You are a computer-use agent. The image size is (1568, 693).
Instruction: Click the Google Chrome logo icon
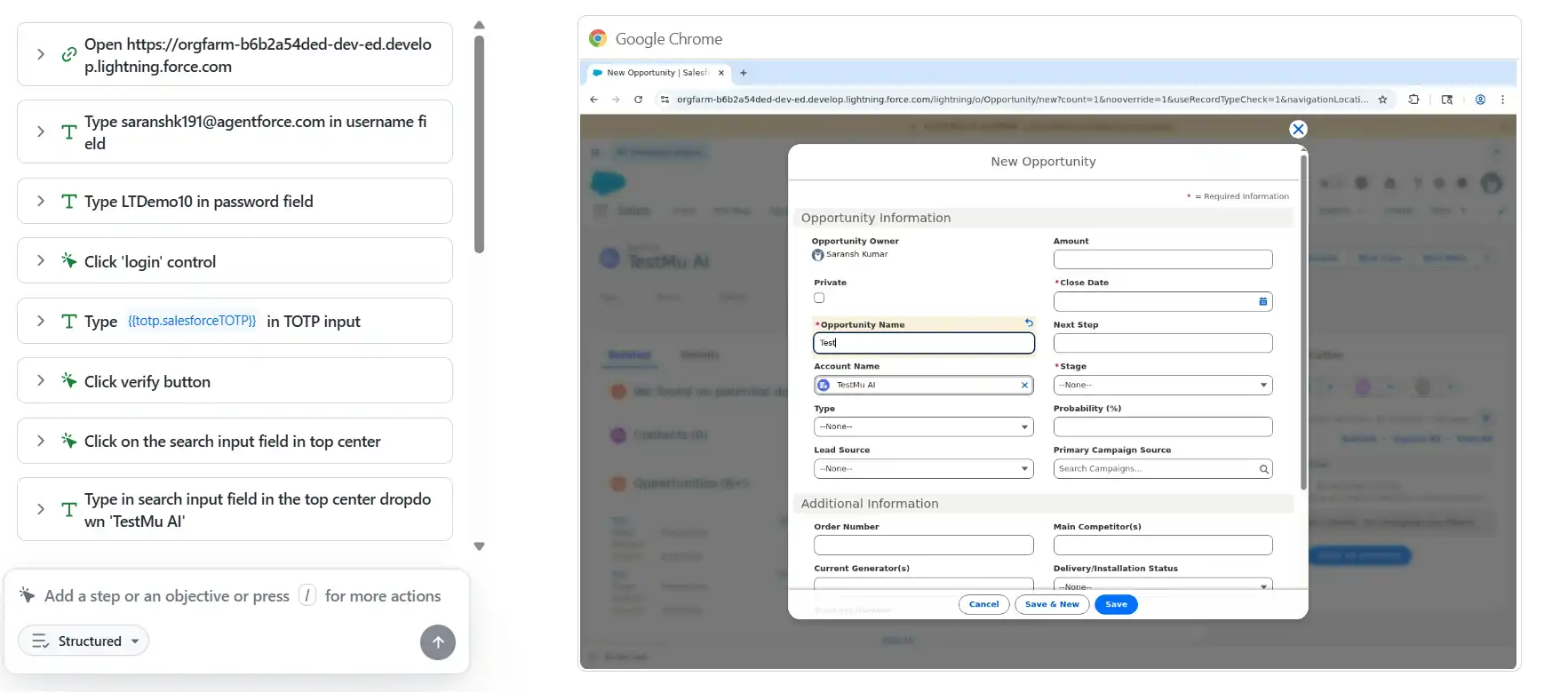pos(598,38)
